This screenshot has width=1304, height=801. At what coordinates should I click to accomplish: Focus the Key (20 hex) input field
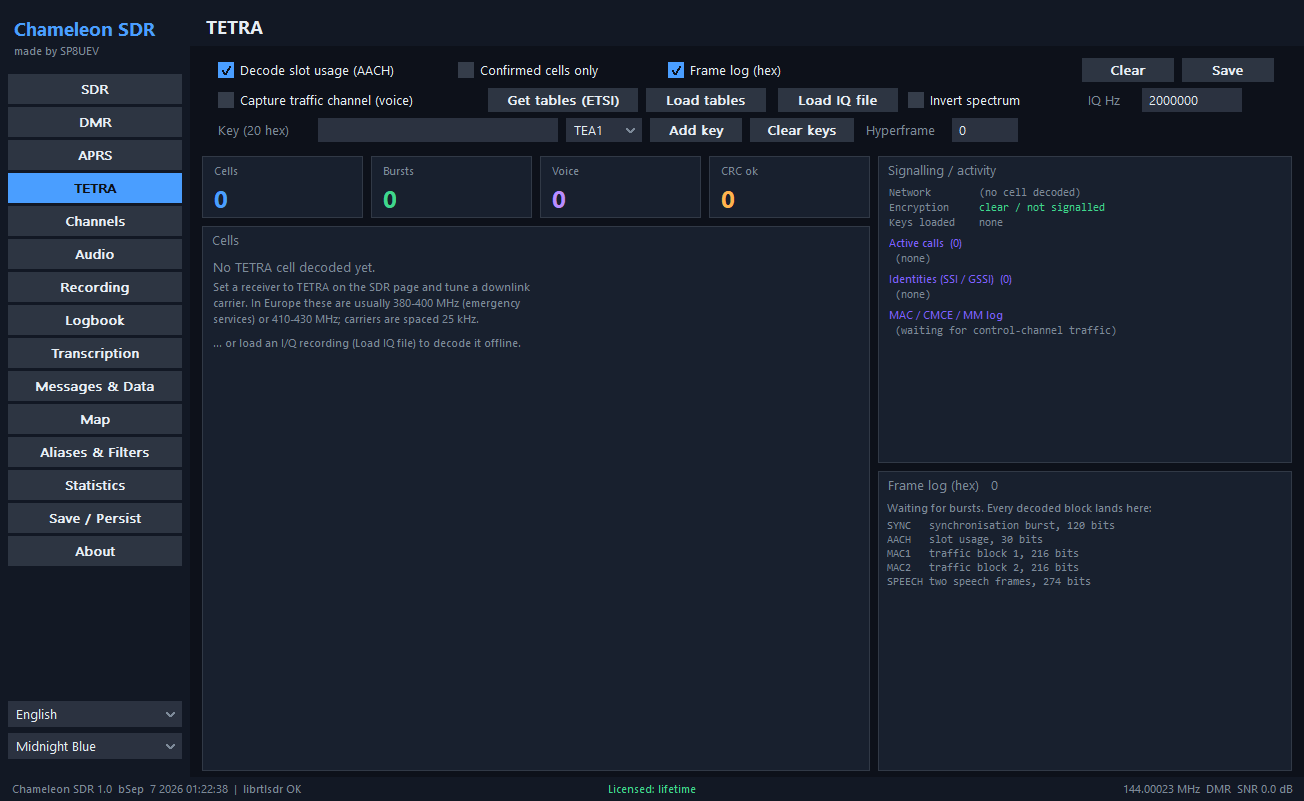[438, 130]
